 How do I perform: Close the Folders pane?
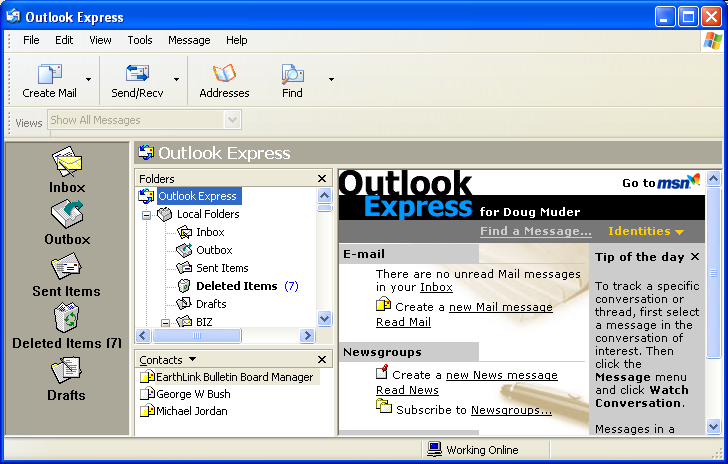tap(322, 178)
